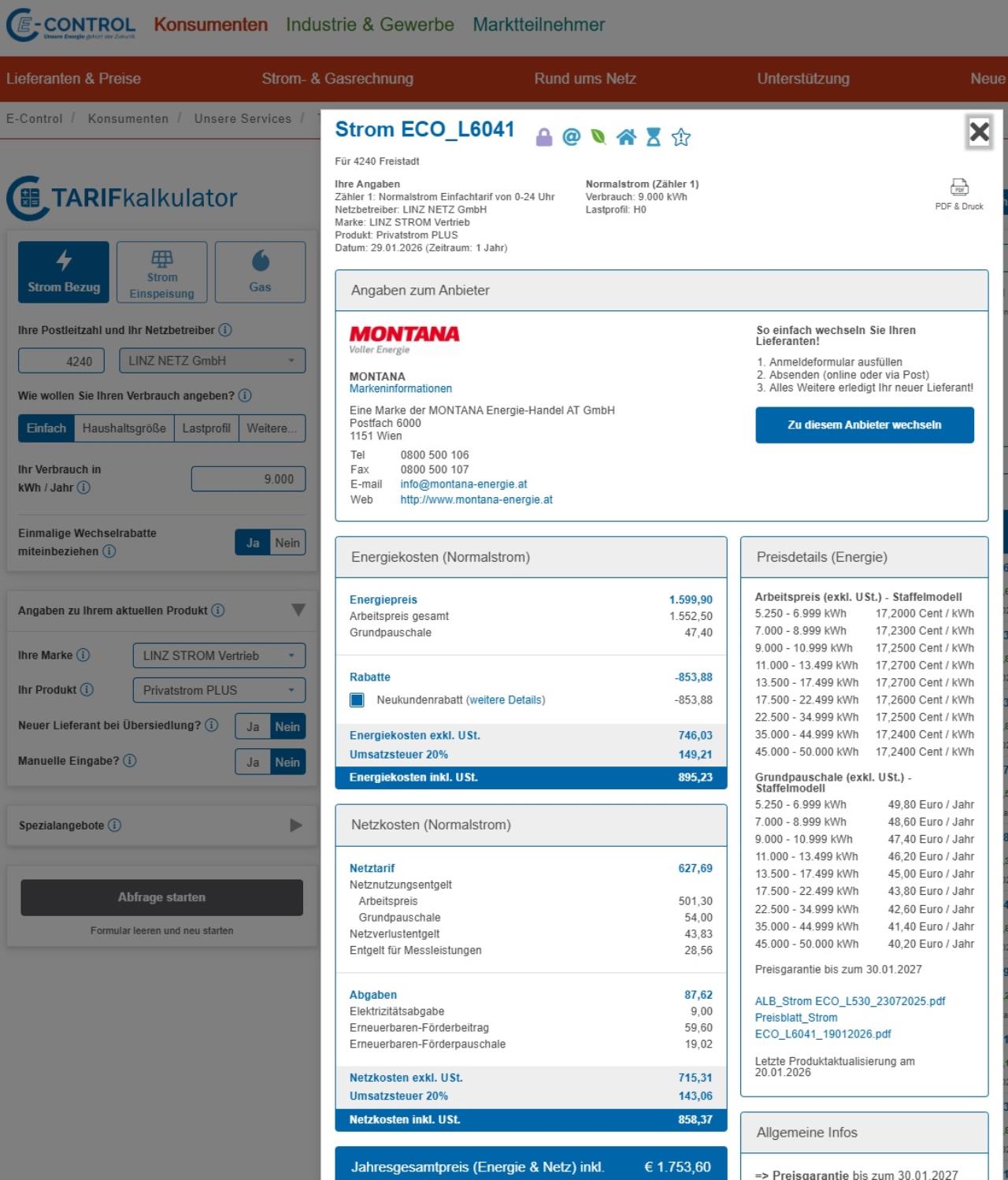Image resolution: width=1008 pixels, height=1180 pixels.
Task: Click info icon next to Spezialangebote
Action: (x=115, y=826)
